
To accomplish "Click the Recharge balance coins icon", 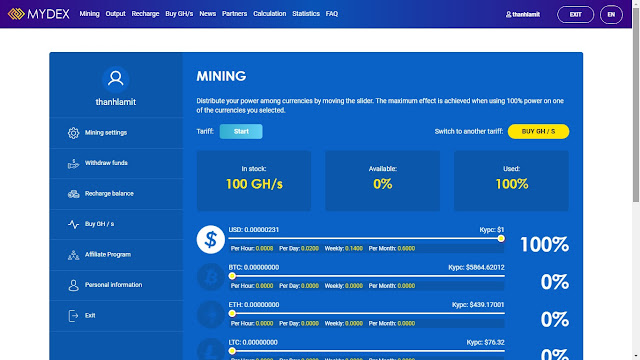I will [73, 194].
